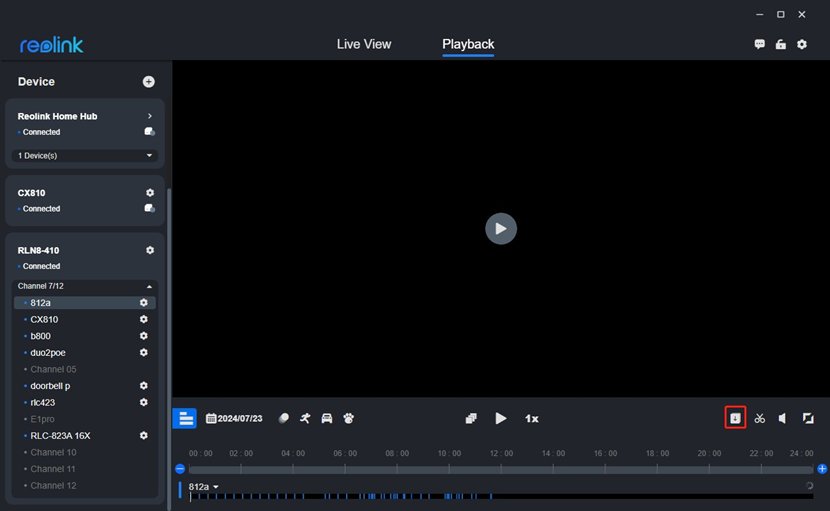Open the 2024/07/23 date picker
The width and height of the screenshot is (830, 511).
[x=234, y=418]
